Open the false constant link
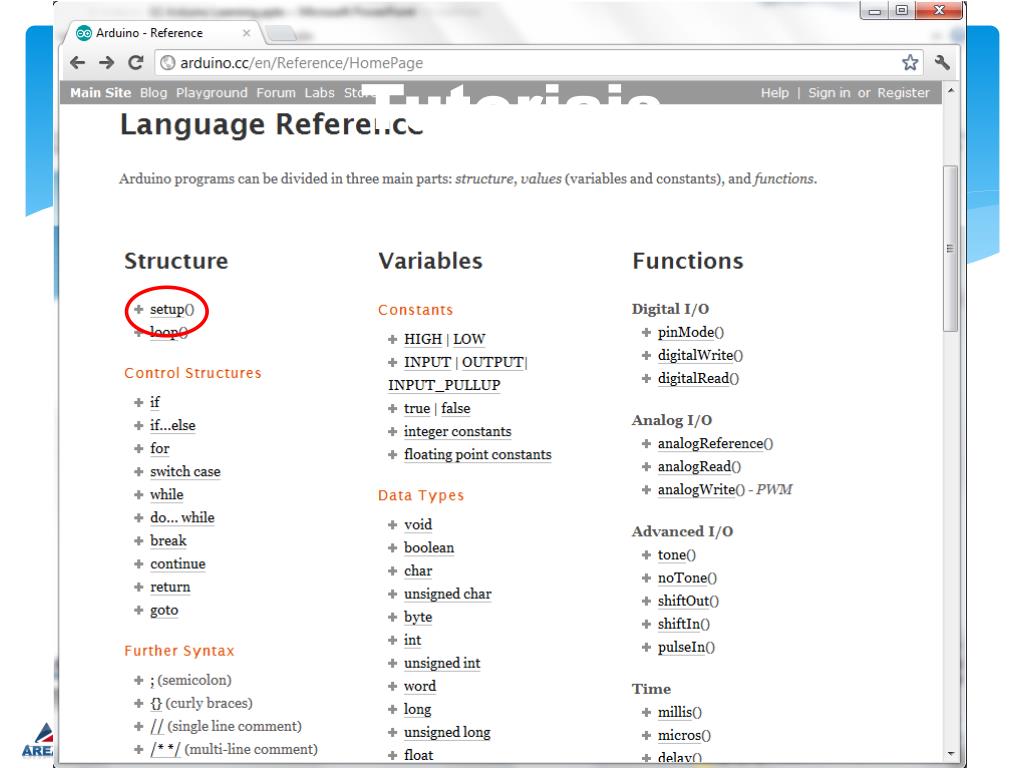Image resolution: width=1024 pixels, height=768 pixels. [x=455, y=409]
